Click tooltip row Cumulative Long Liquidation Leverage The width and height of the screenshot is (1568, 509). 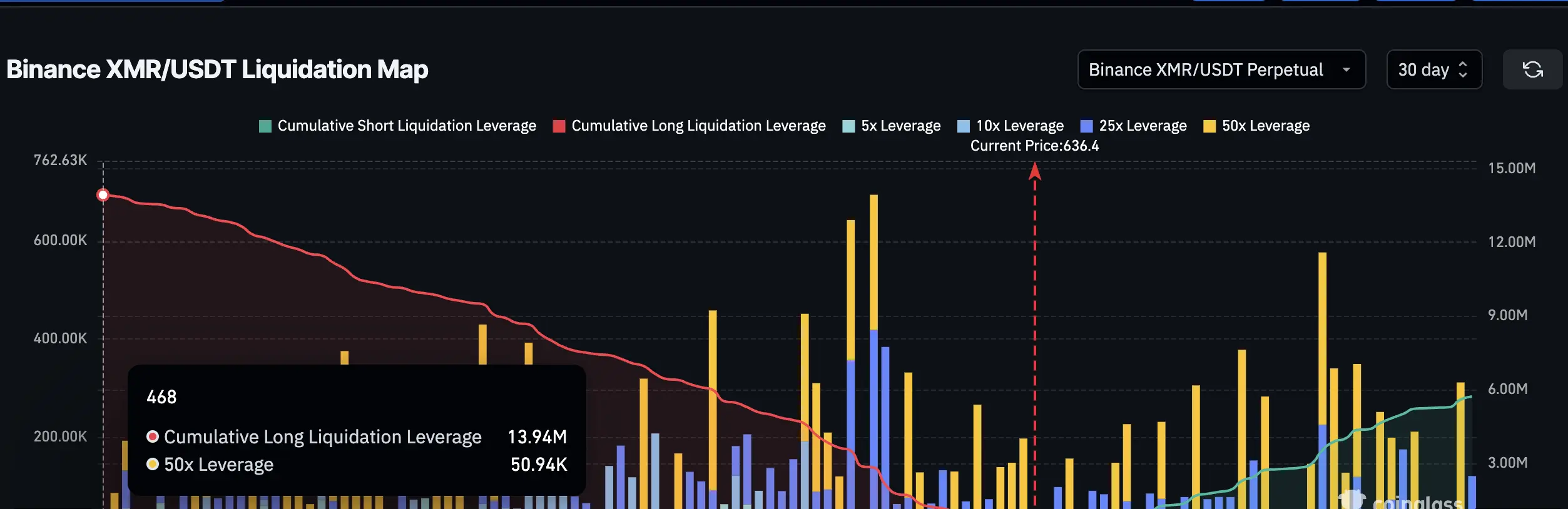click(357, 436)
